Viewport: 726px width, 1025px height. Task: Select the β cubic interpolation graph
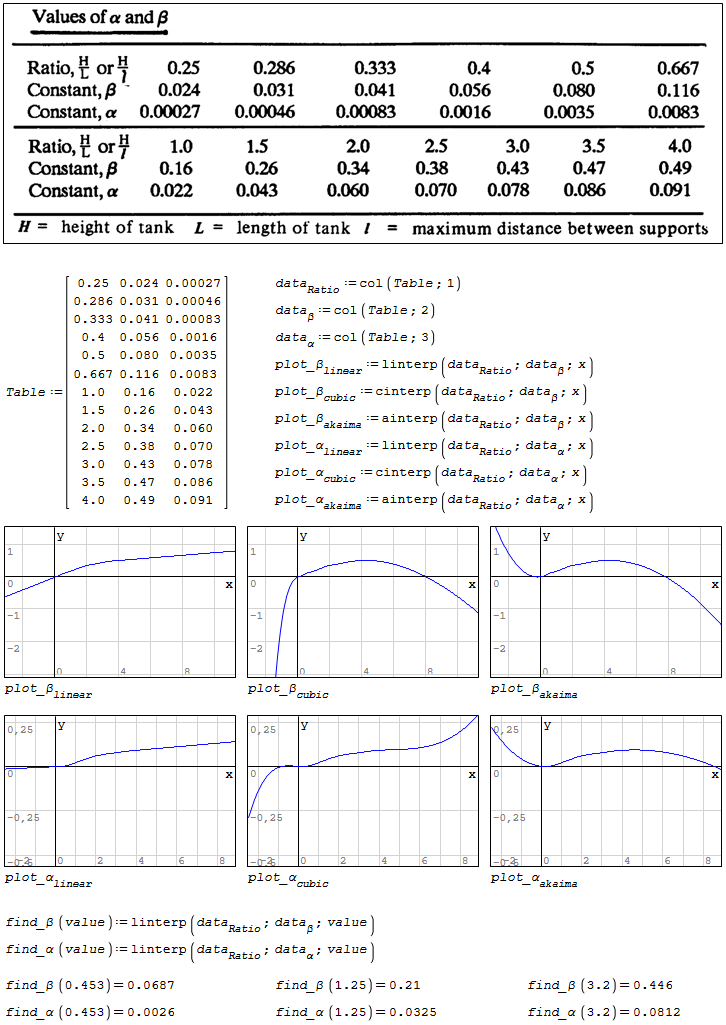363,602
